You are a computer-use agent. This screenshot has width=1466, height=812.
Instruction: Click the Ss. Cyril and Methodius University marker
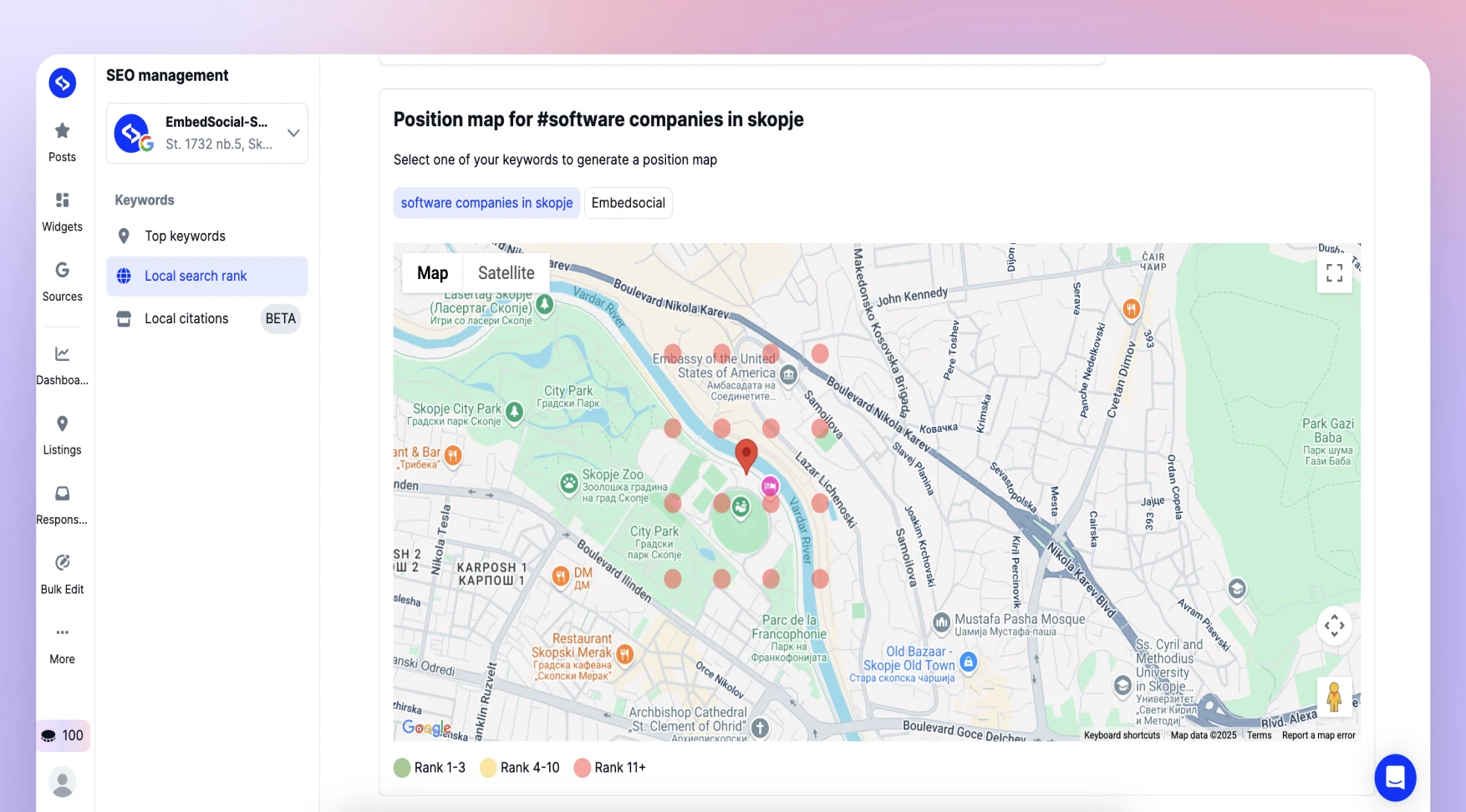coord(1123,685)
